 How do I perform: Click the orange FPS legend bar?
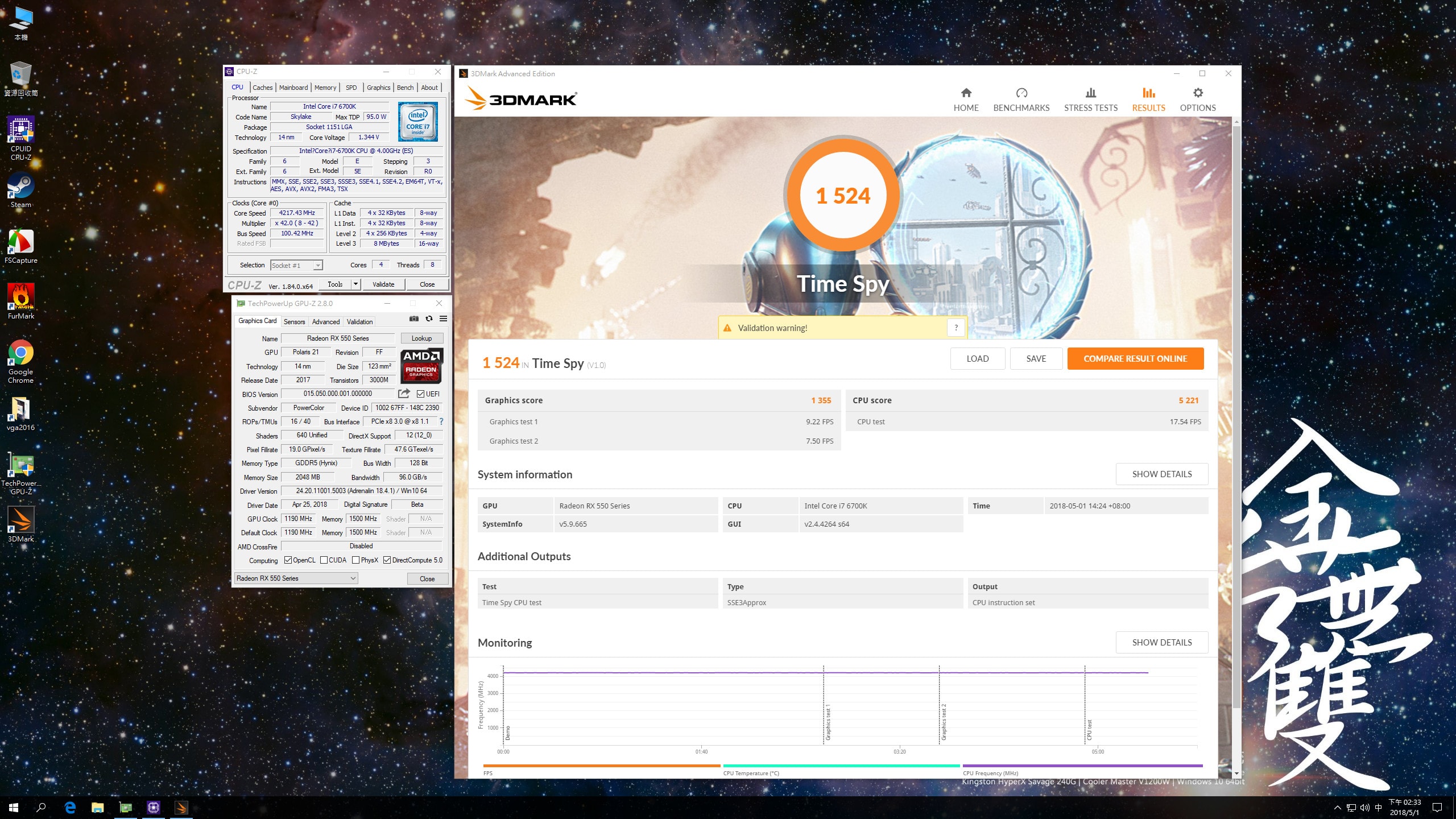(x=601, y=766)
